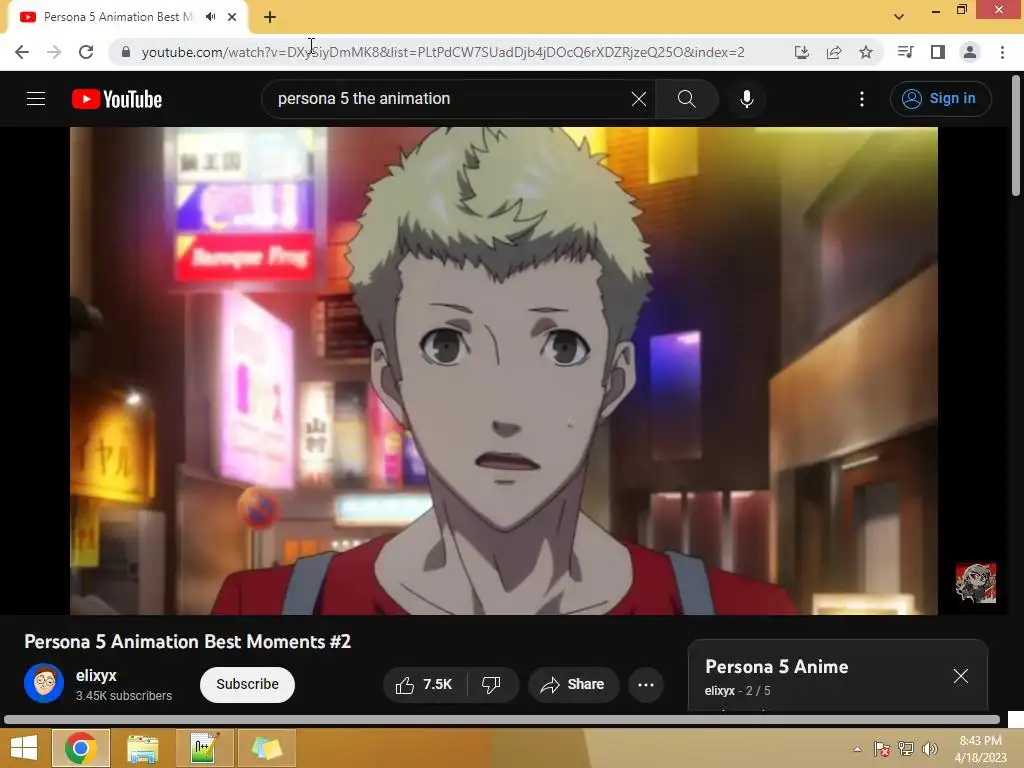The height and width of the screenshot is (768, 1024).
Task: Bookmark this tab with the star
Action: pos(866,52)
